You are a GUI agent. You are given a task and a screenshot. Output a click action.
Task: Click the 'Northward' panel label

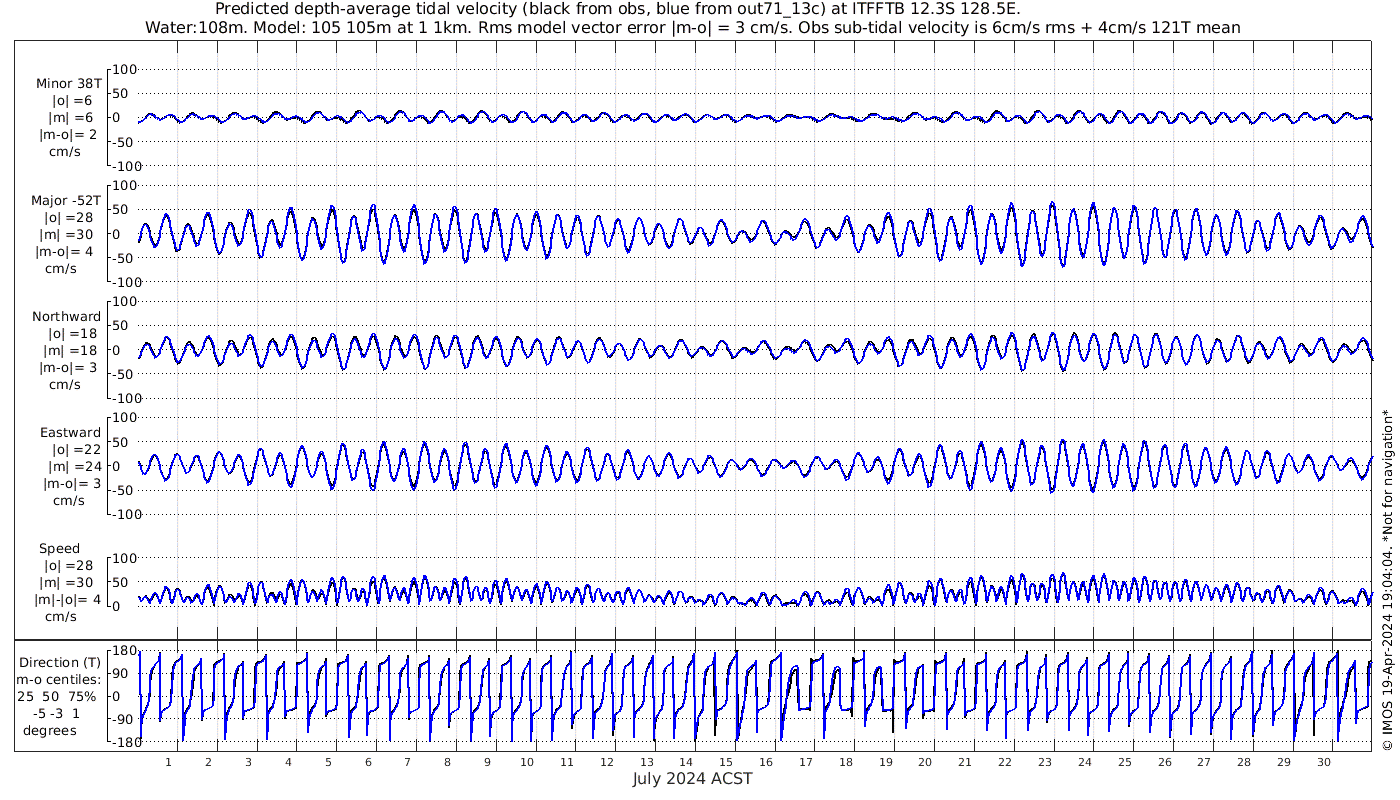tap(66, 317)
